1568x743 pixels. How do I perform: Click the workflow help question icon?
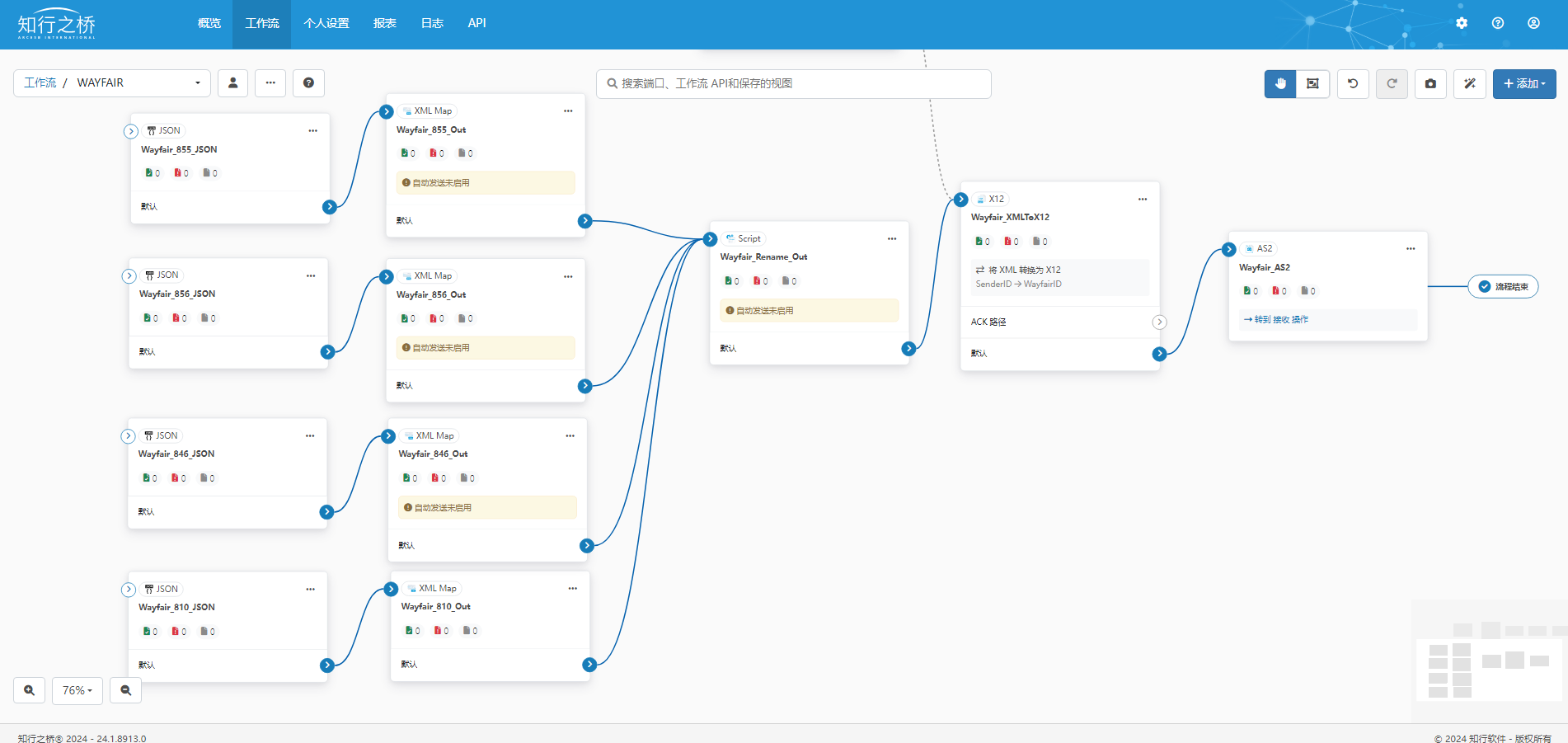(308, 82)
